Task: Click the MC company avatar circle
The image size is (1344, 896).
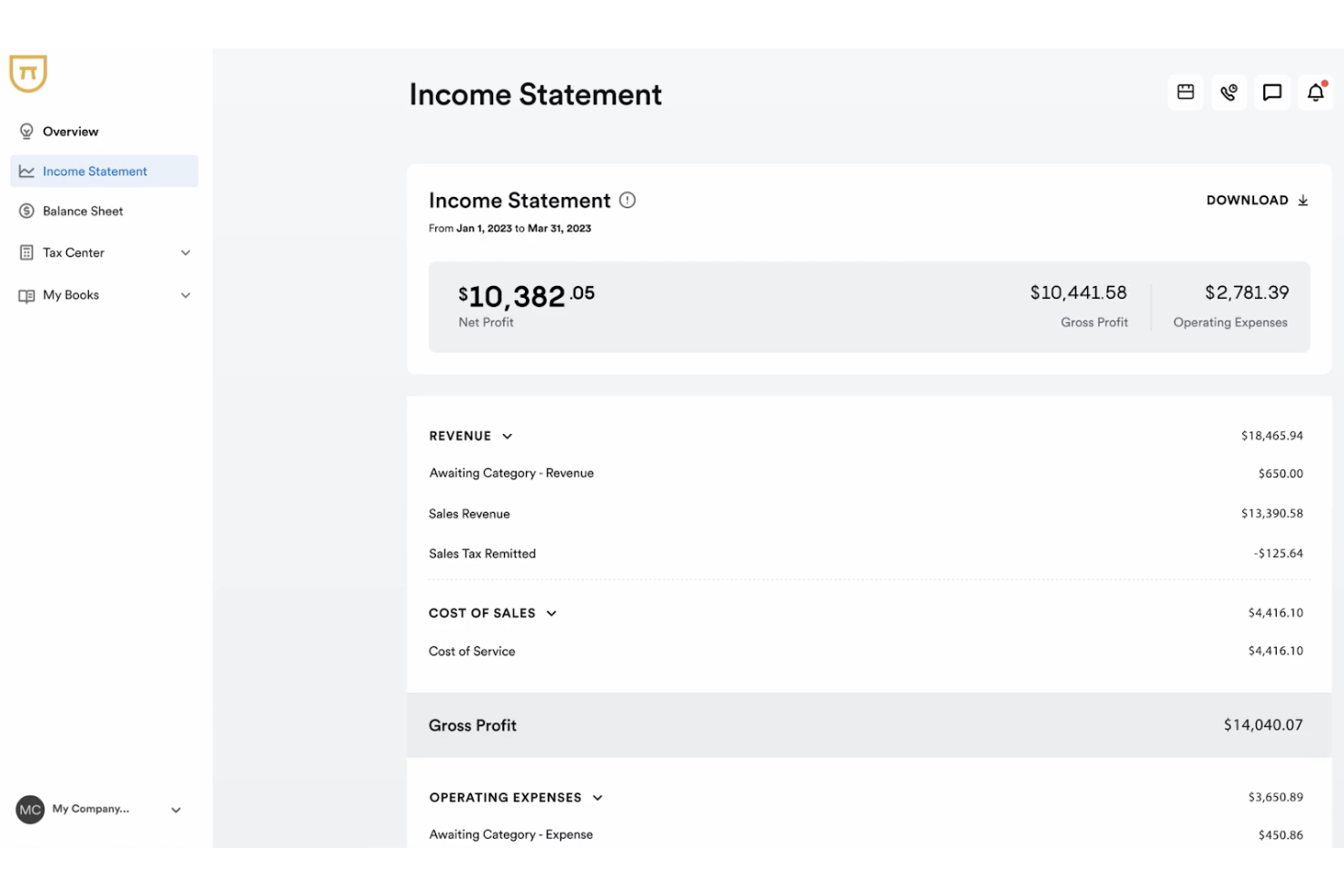Action: 28,810
